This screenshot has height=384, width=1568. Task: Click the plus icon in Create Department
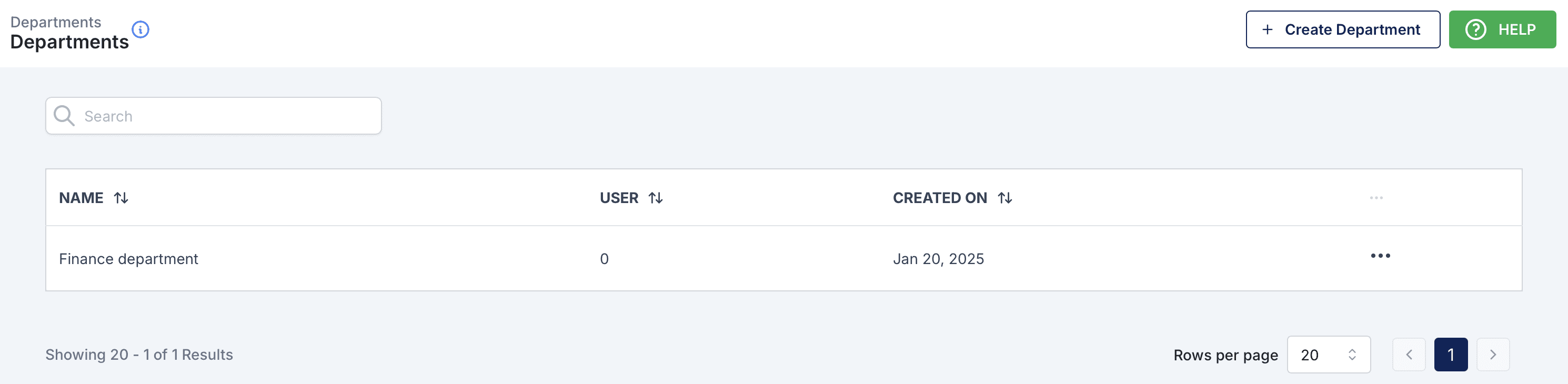click(x=1268, y=29)
